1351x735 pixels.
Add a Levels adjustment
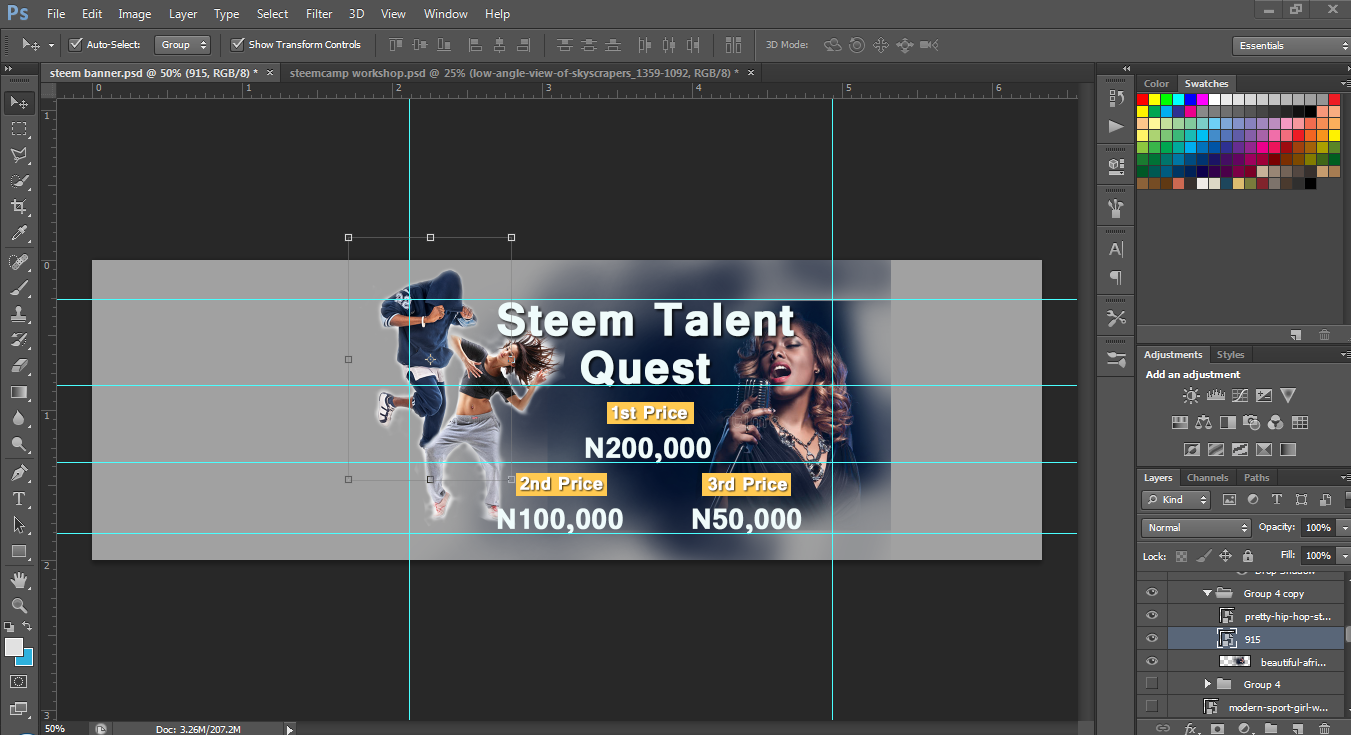[x=1216, y=396]
